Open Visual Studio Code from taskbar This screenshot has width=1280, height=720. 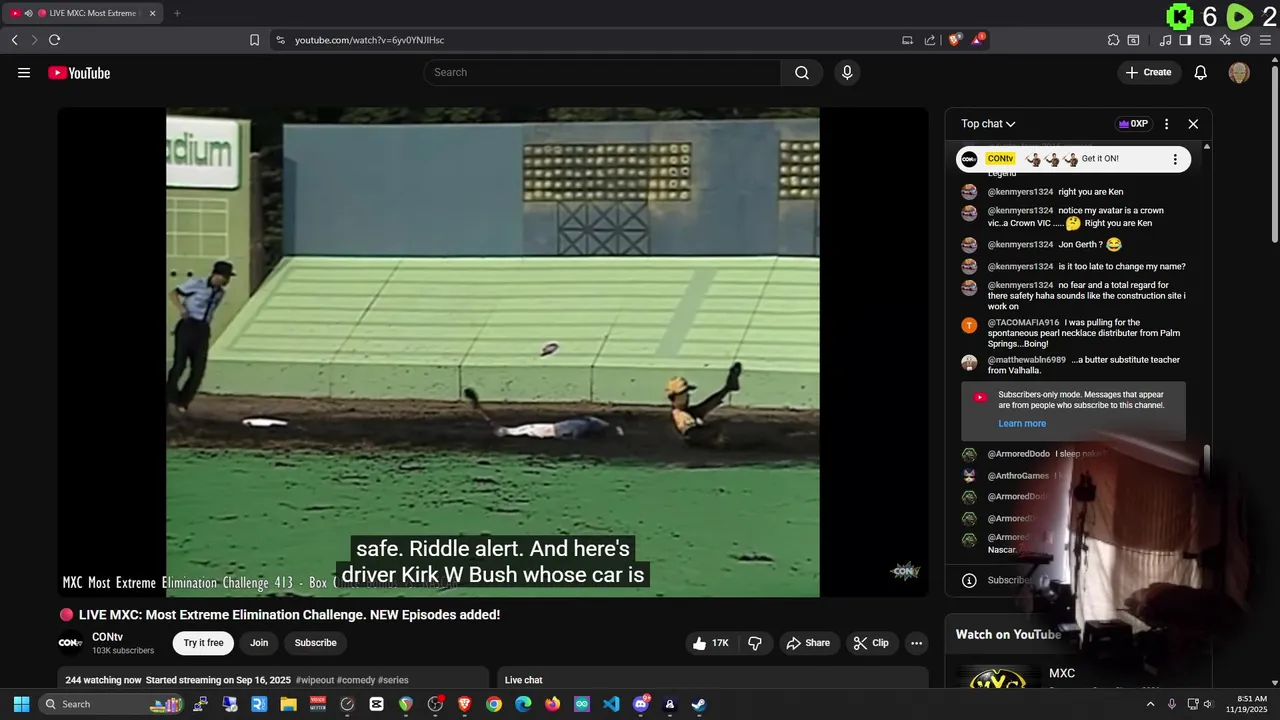[611, 704]
